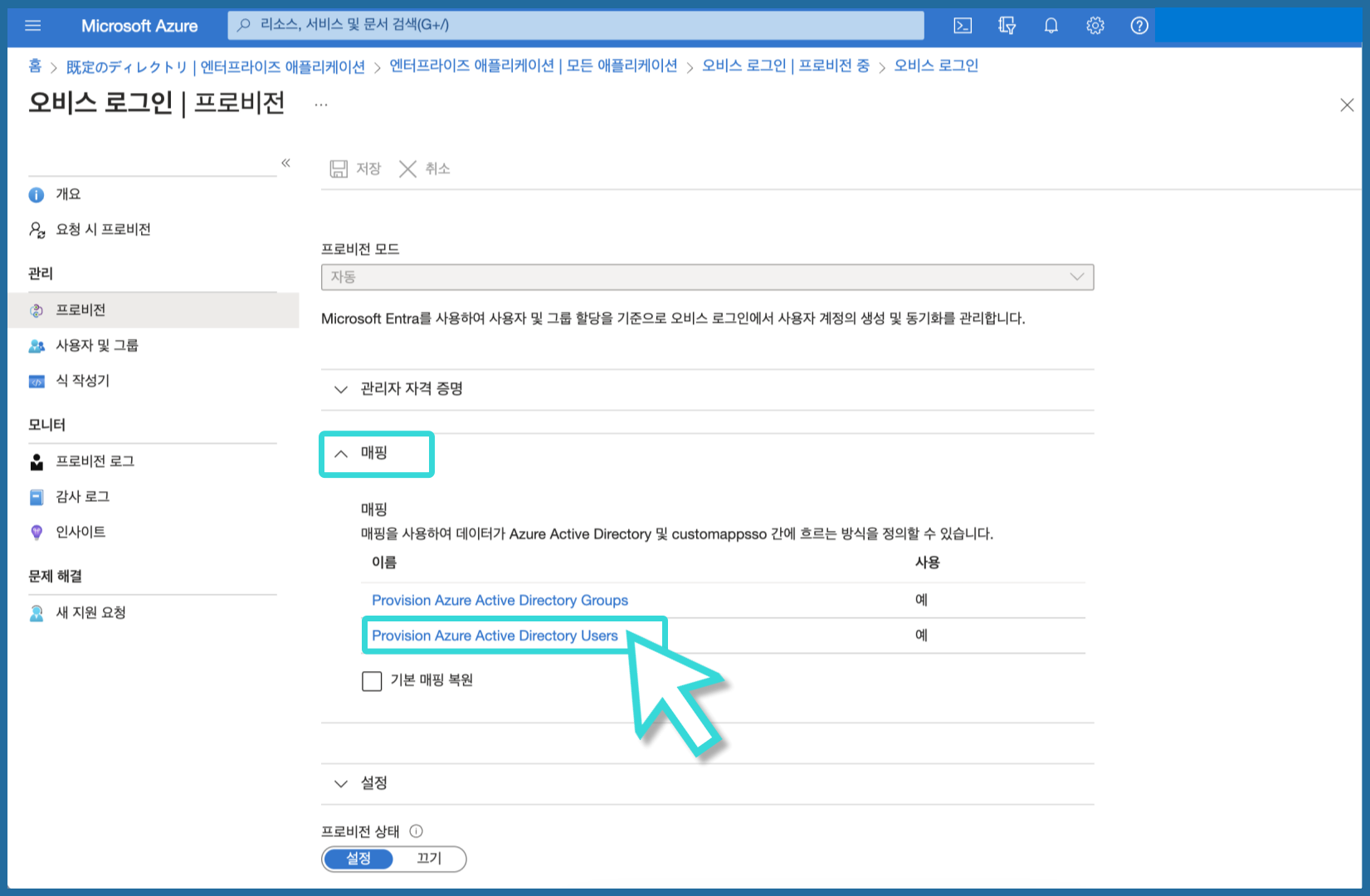Click the 사용 column header

point(927,562)
